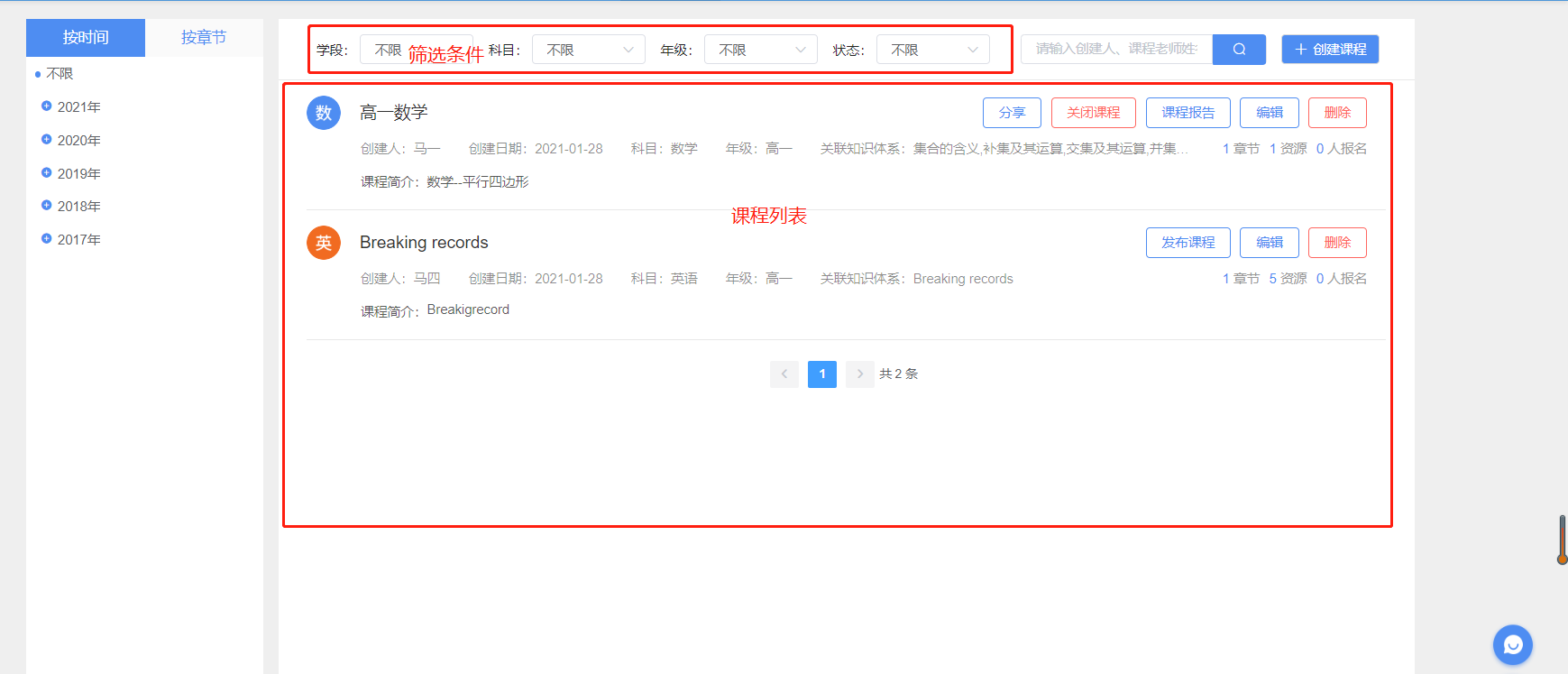Switch to the 按时间 tab
1568x674 pixels.
pyautogui.click(x=86, y=38)
